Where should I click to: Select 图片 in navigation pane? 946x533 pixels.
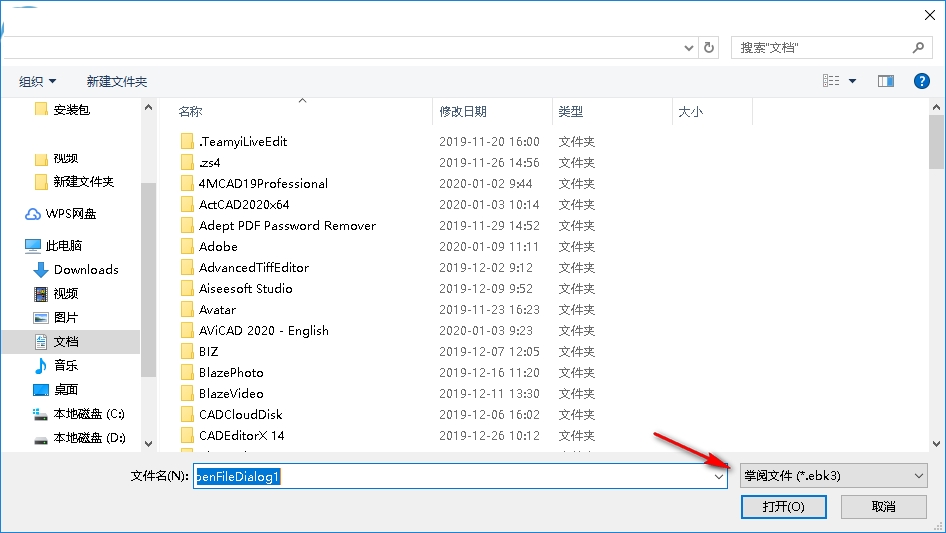pos(66,318)
